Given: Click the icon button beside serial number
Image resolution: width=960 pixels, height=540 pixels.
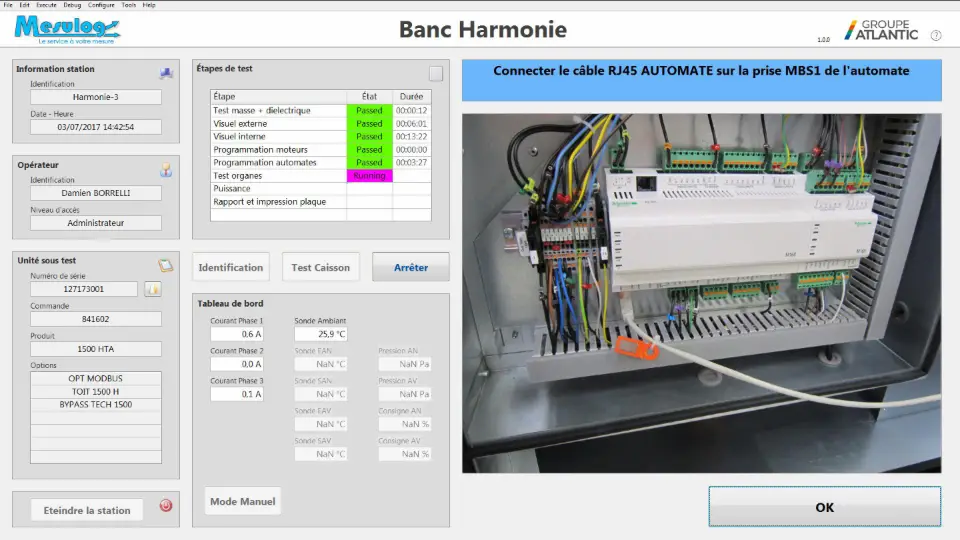Looking at the screenshot, I should [x=153, y=288].
